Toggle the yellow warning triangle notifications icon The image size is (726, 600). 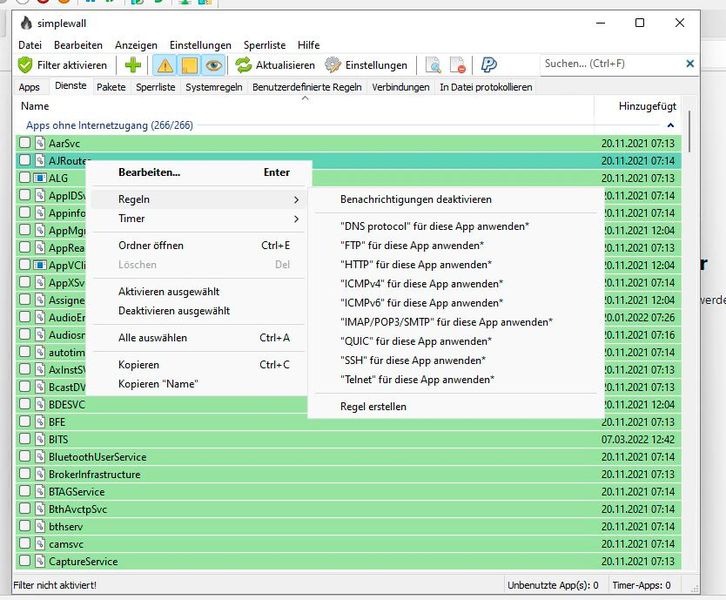164,65
